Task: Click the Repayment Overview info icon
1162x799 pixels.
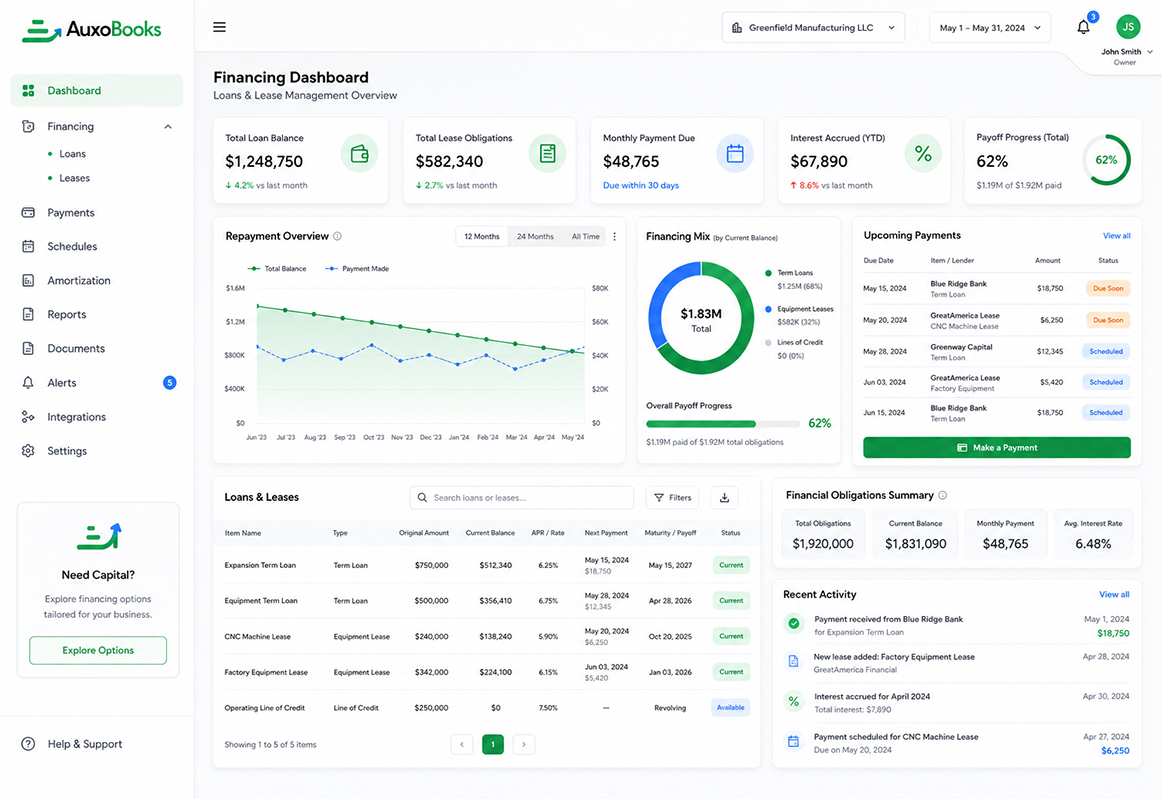Action: (337, 236)
